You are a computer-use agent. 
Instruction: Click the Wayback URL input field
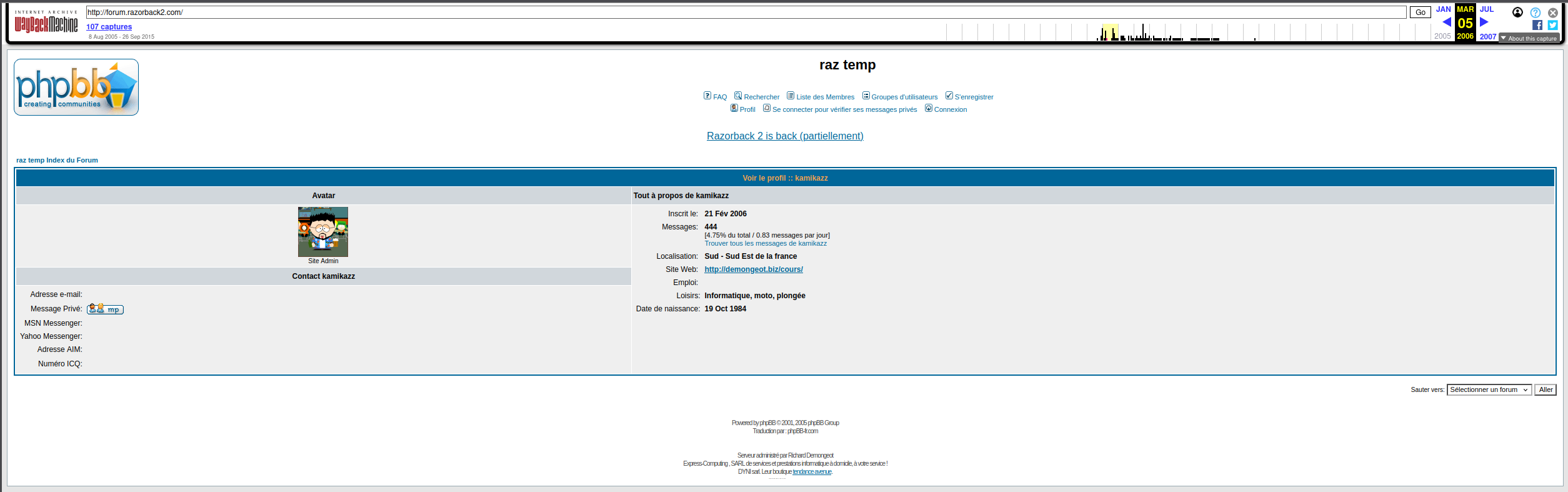pos(746,13)
